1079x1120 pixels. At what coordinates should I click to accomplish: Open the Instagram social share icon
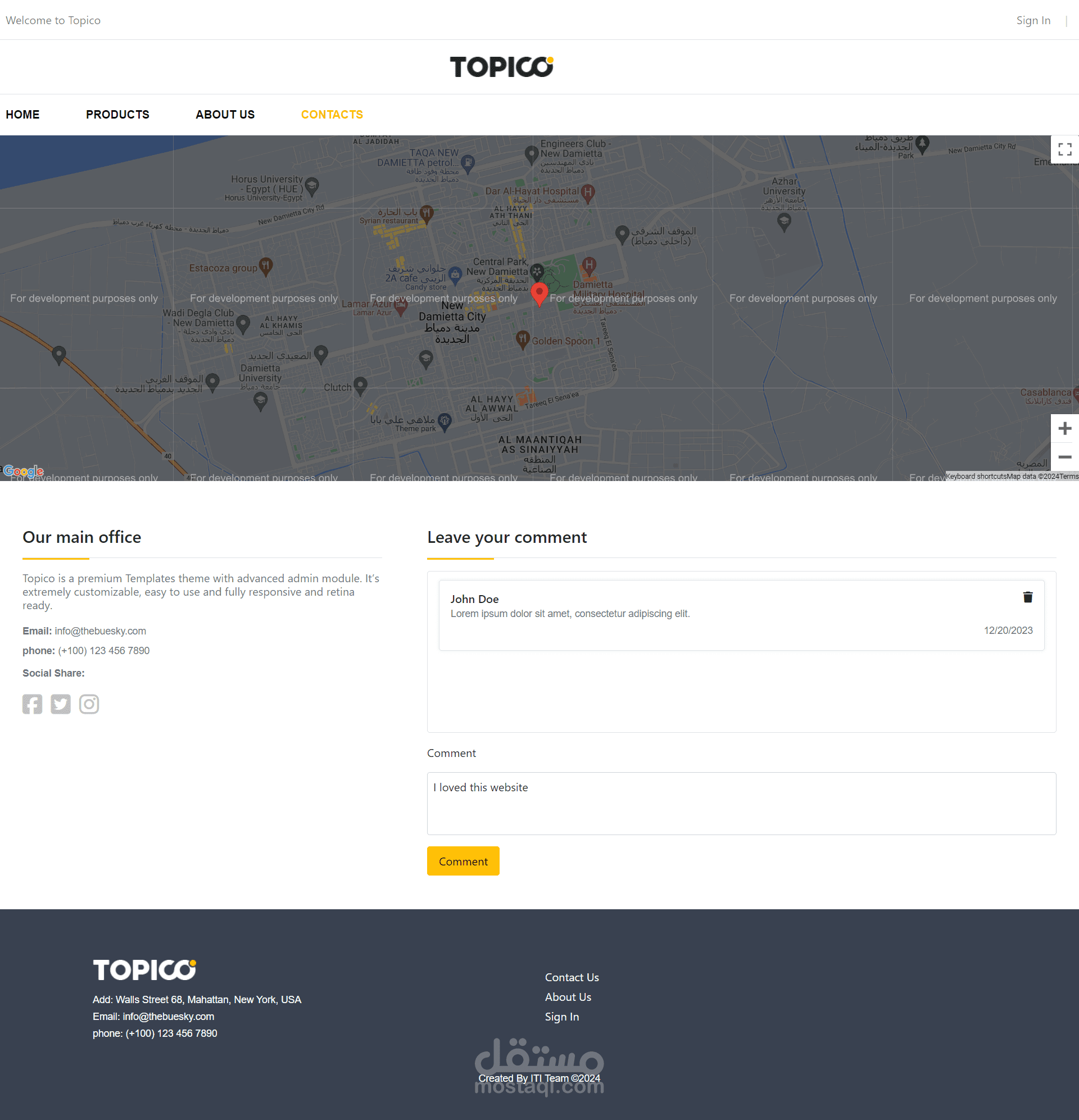(x=89, y=704)
